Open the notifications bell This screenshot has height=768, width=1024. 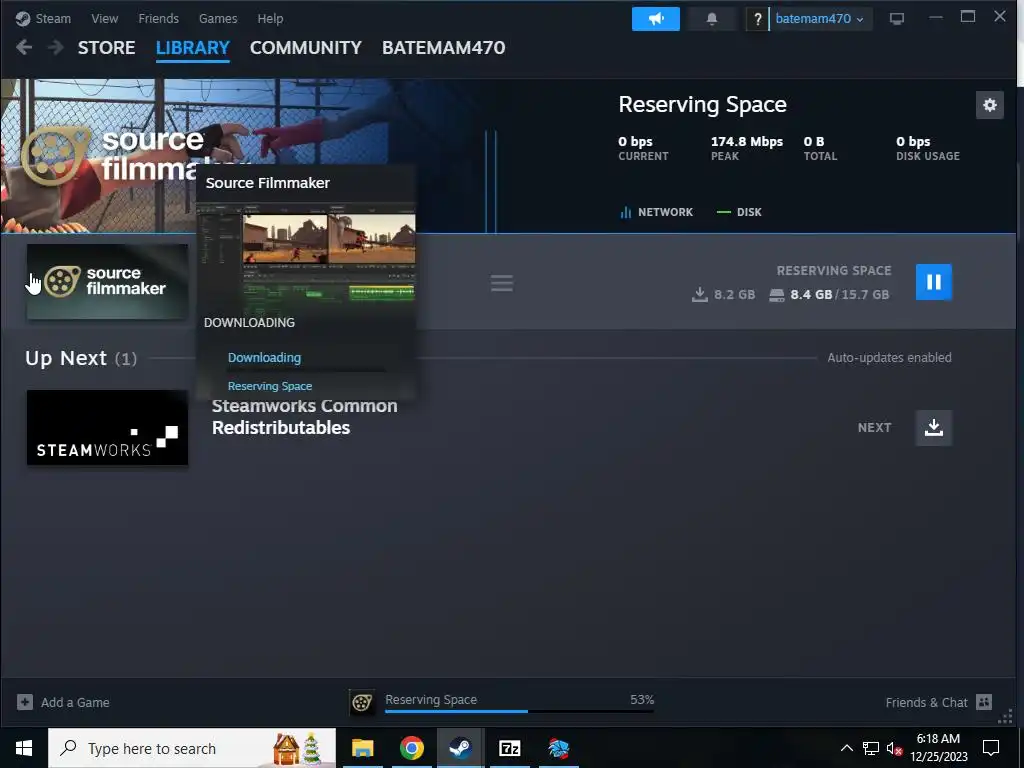tap(712, 19)
